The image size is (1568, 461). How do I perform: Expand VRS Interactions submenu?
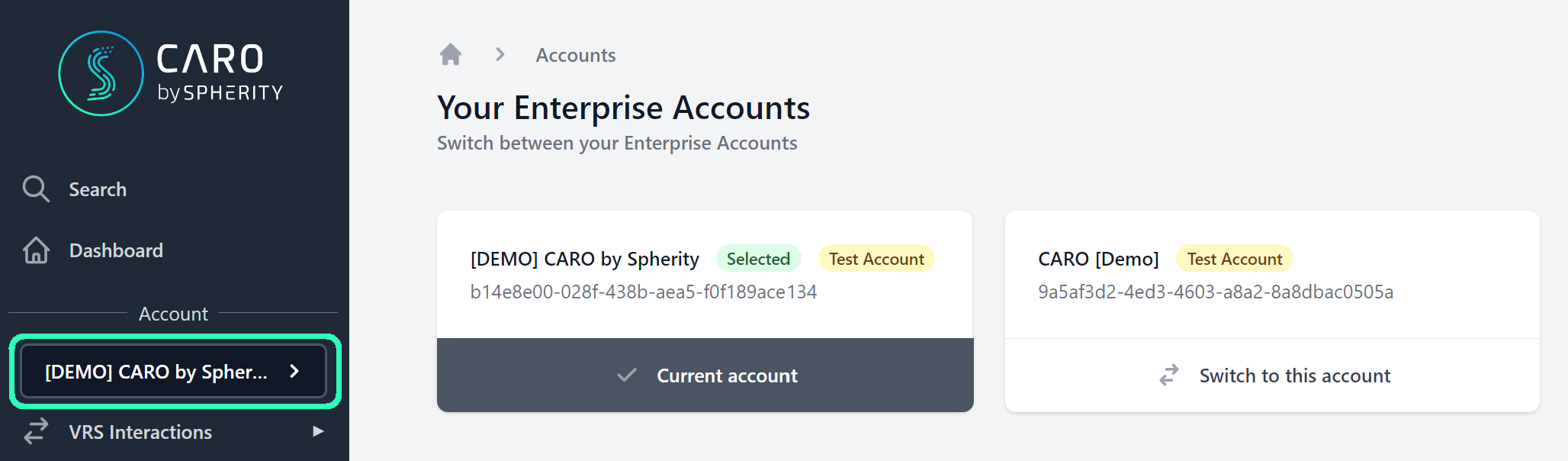(316, 432)
